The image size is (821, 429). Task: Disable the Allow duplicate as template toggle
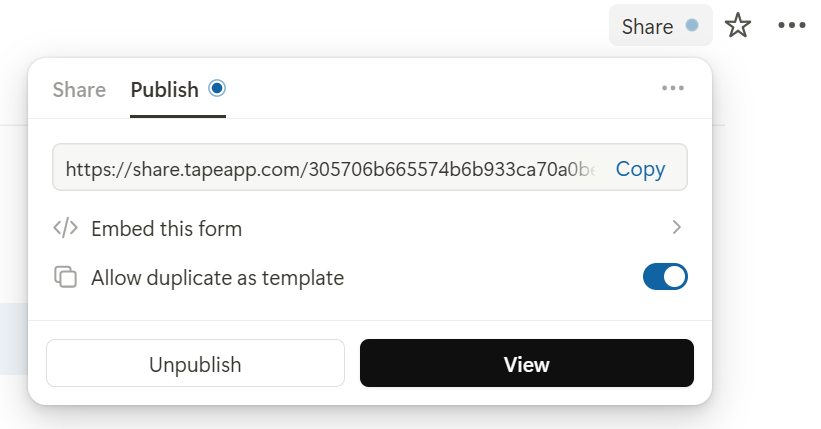pos(665,277)
